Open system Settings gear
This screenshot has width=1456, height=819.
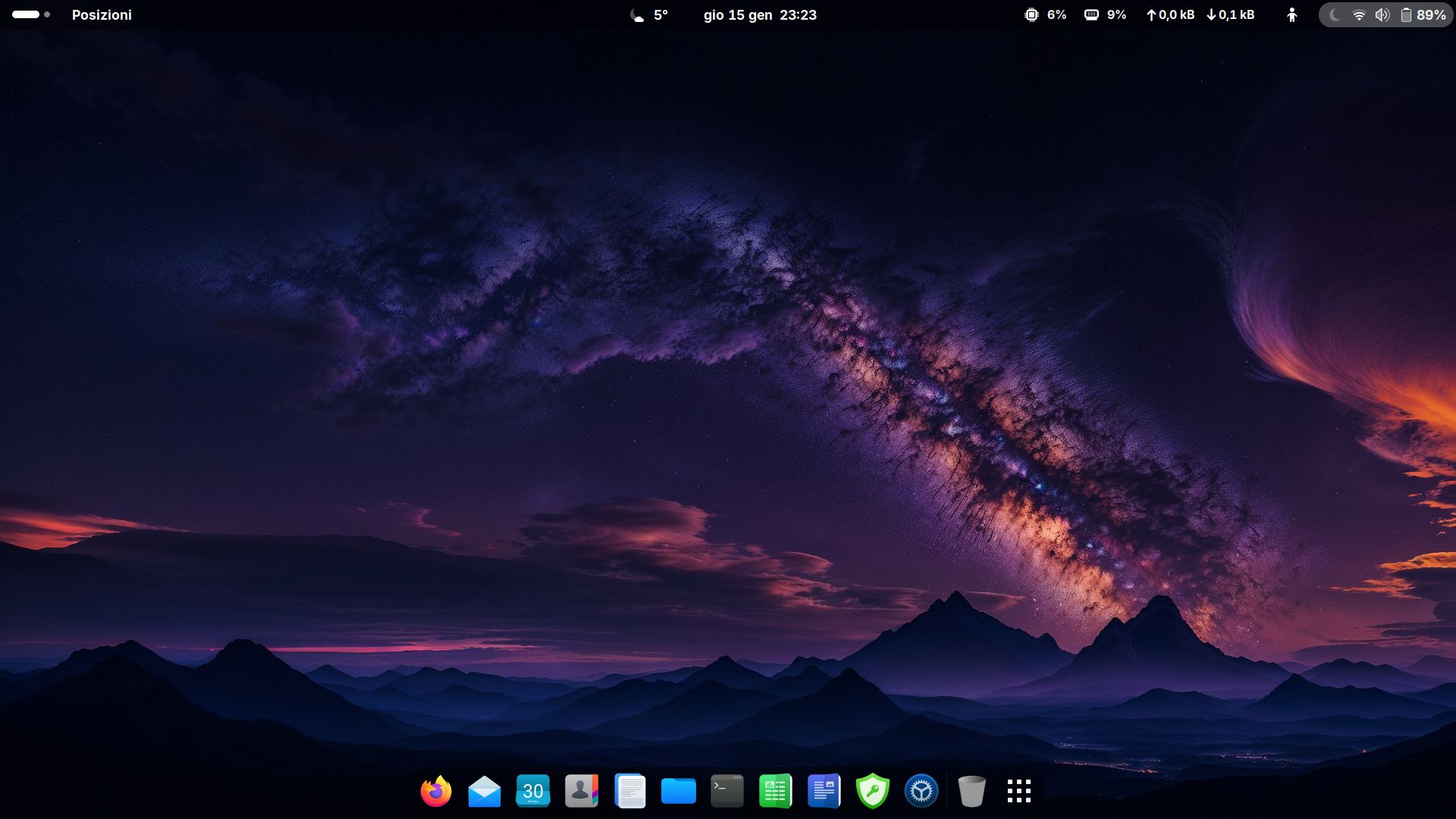[921, 791]
